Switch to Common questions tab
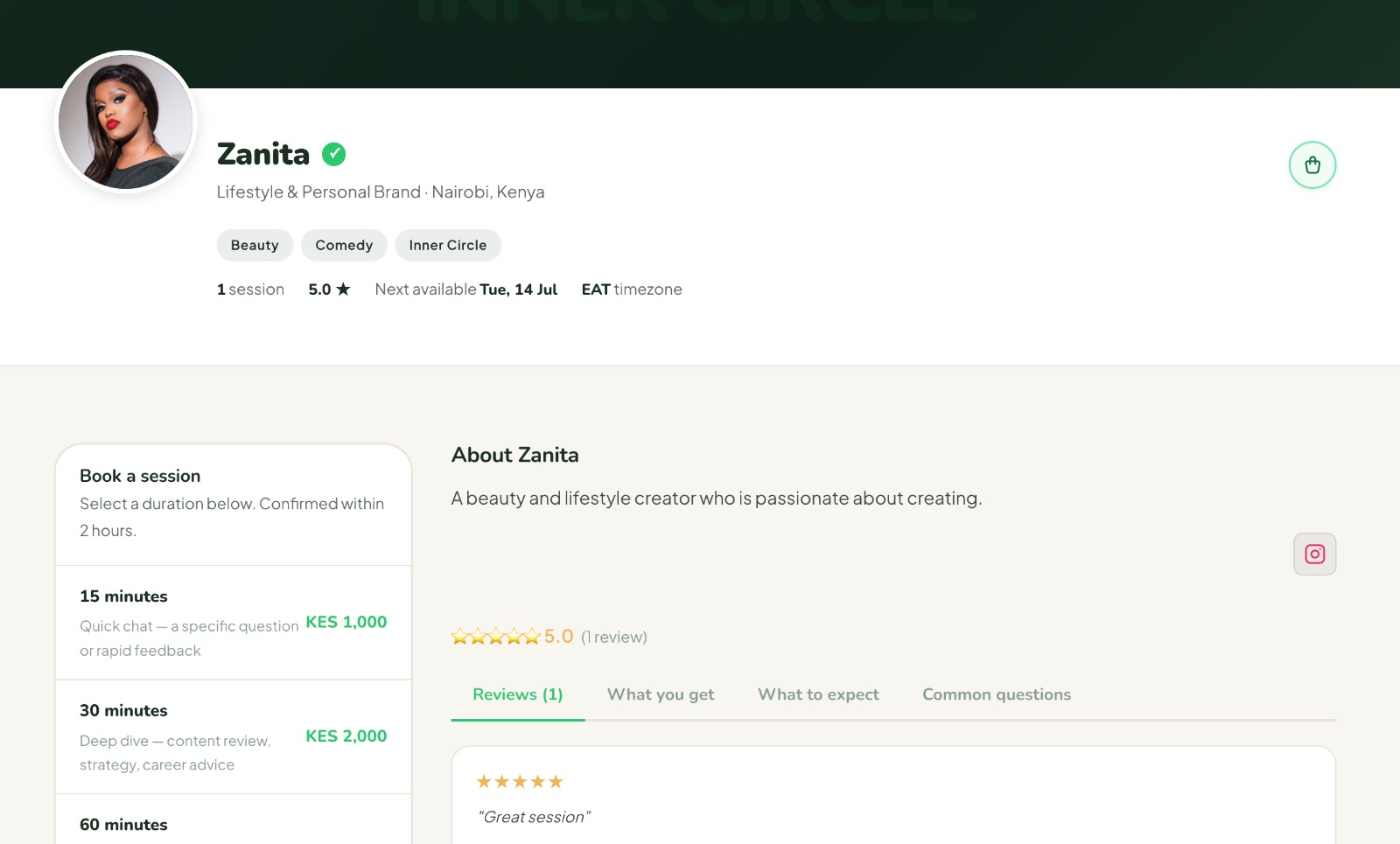This screenshot has width=1400, height=844. (997, 694)
